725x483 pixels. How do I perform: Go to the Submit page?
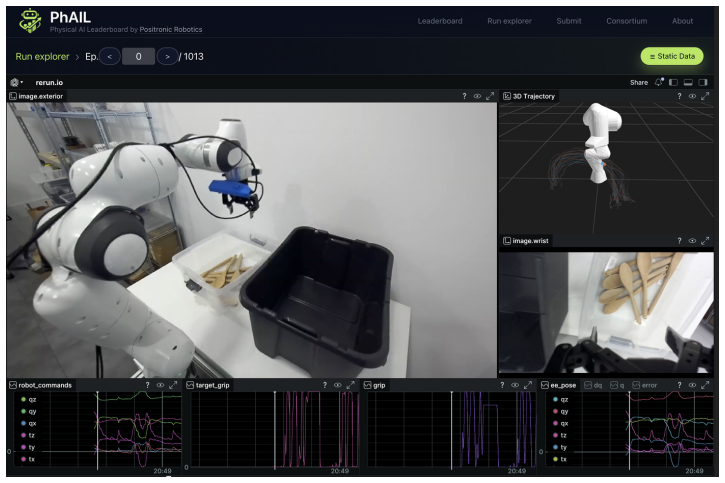(x=569, y=21)
